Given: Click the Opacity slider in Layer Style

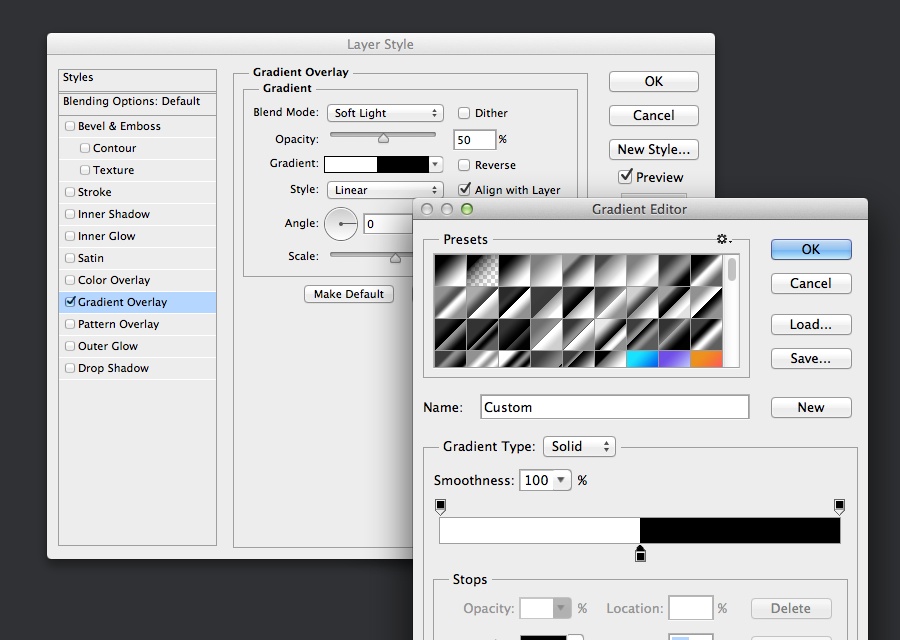Looking at the screenshot, I should (x=383, y=135).
